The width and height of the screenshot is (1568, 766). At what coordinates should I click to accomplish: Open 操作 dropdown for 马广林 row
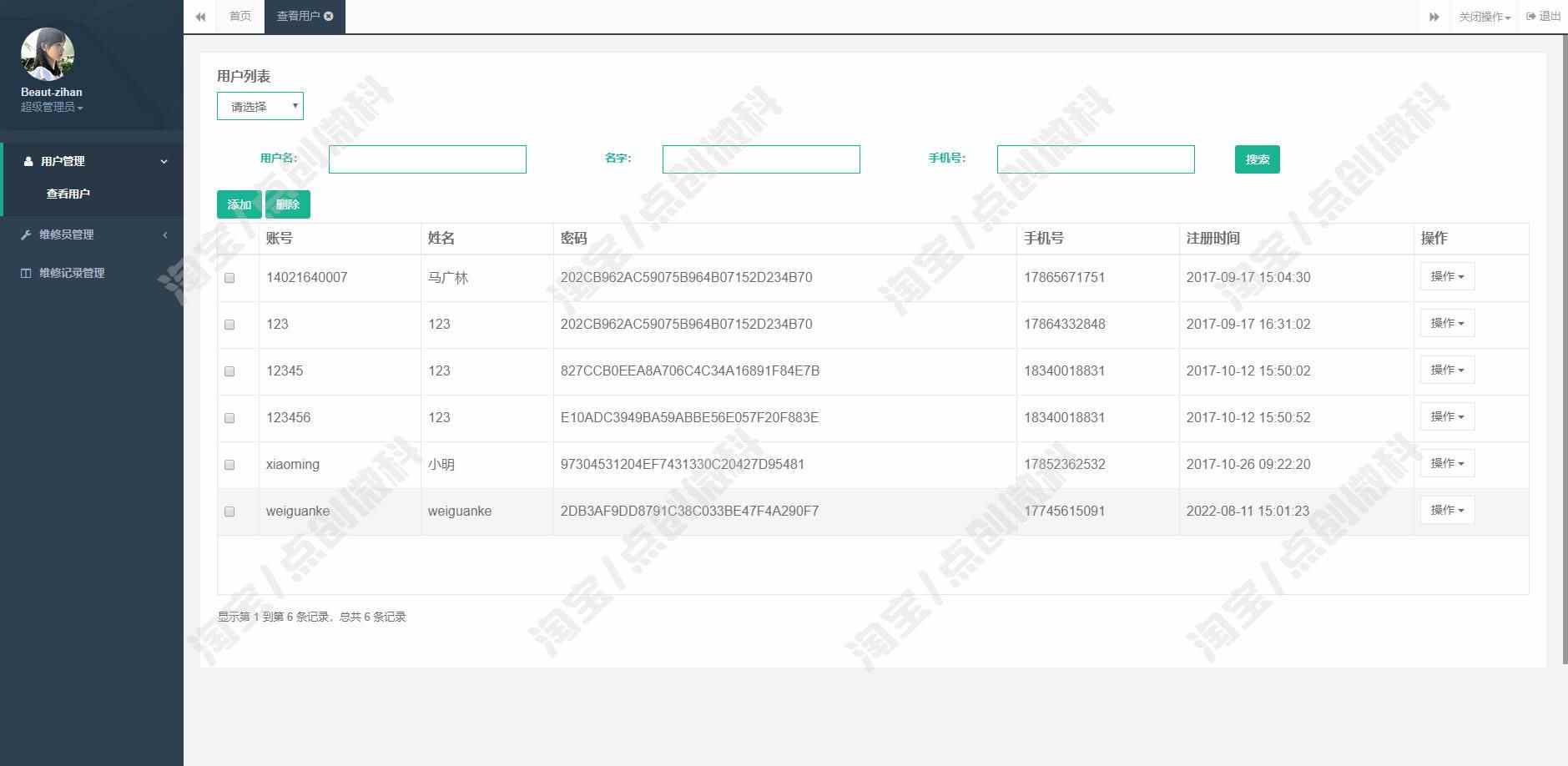(x=1447, y=276)
